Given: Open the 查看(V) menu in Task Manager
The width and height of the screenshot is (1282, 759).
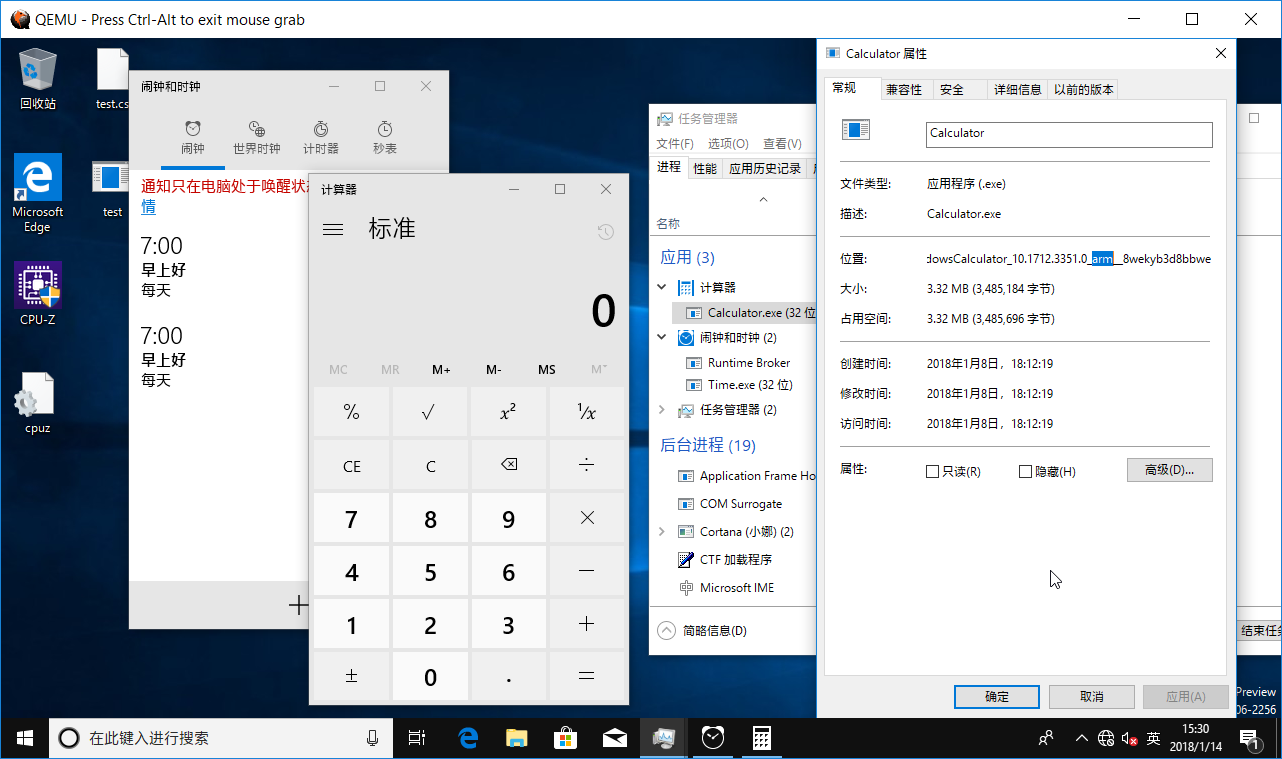Looking at the screenshot, I should coord(781,143).
